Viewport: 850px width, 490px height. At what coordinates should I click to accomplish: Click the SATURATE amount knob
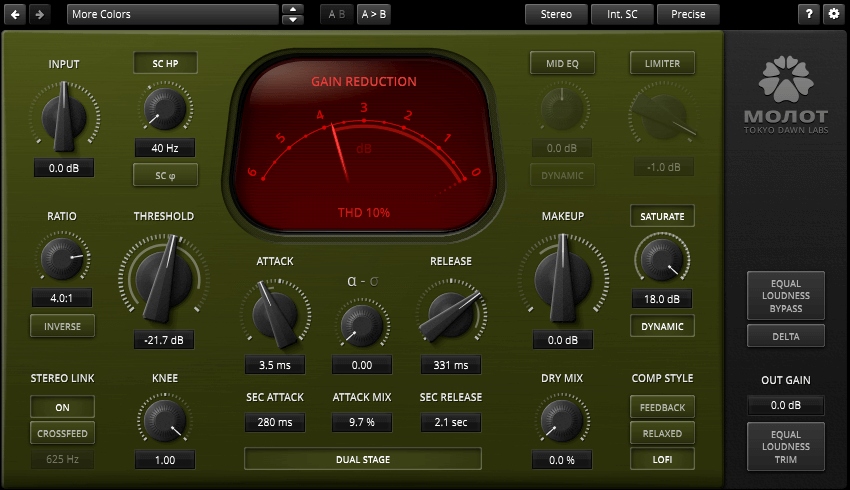tap(662, 259)
